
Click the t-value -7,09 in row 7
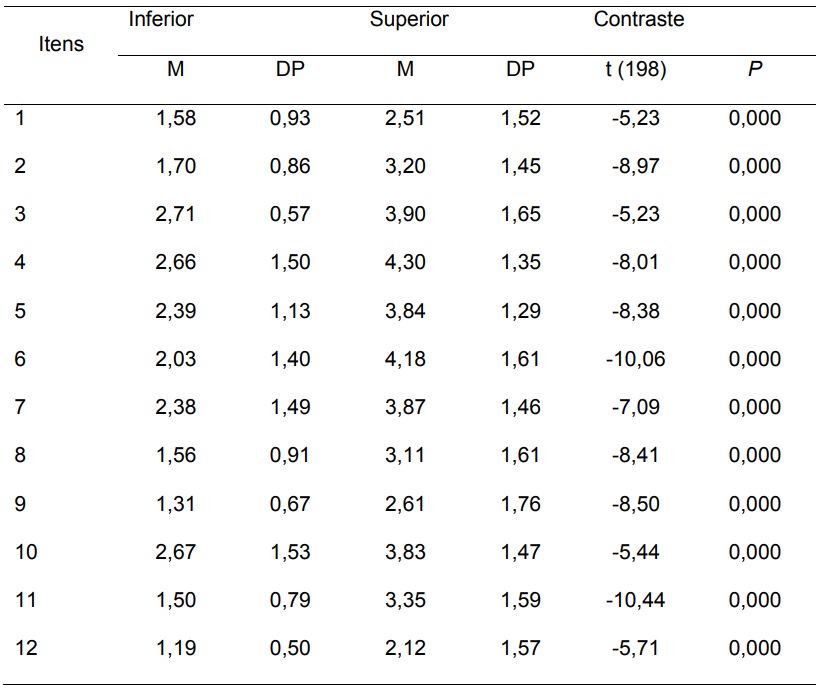coord(635,407)
